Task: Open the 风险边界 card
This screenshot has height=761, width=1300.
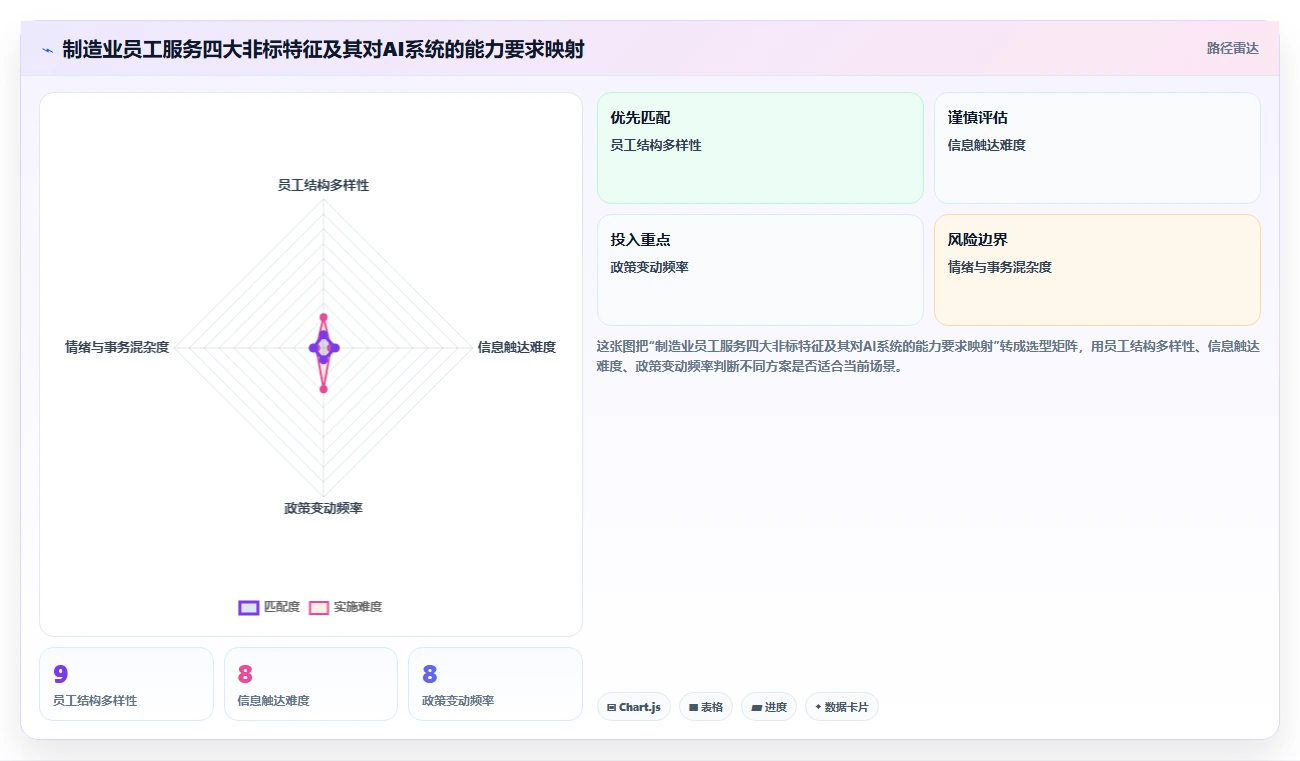Action: coord(1097,270)
